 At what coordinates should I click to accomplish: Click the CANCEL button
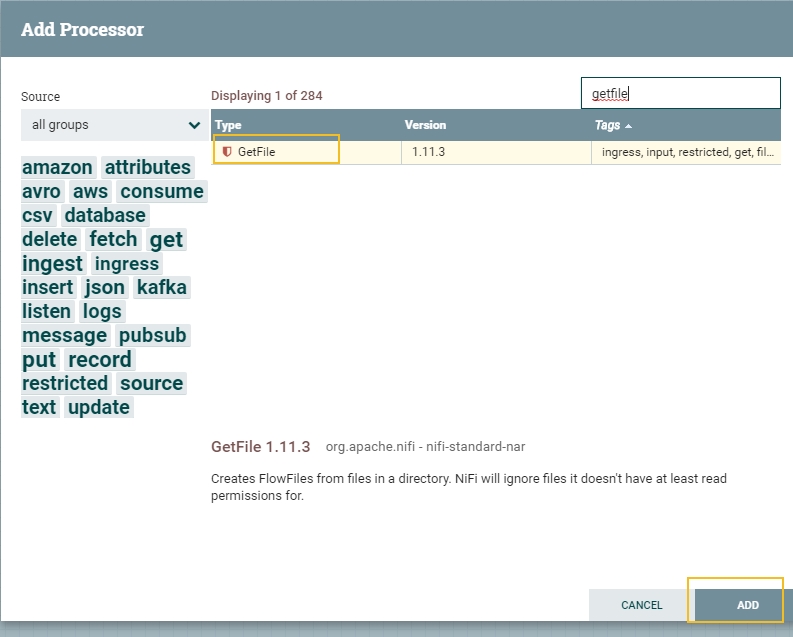[641, 605]
